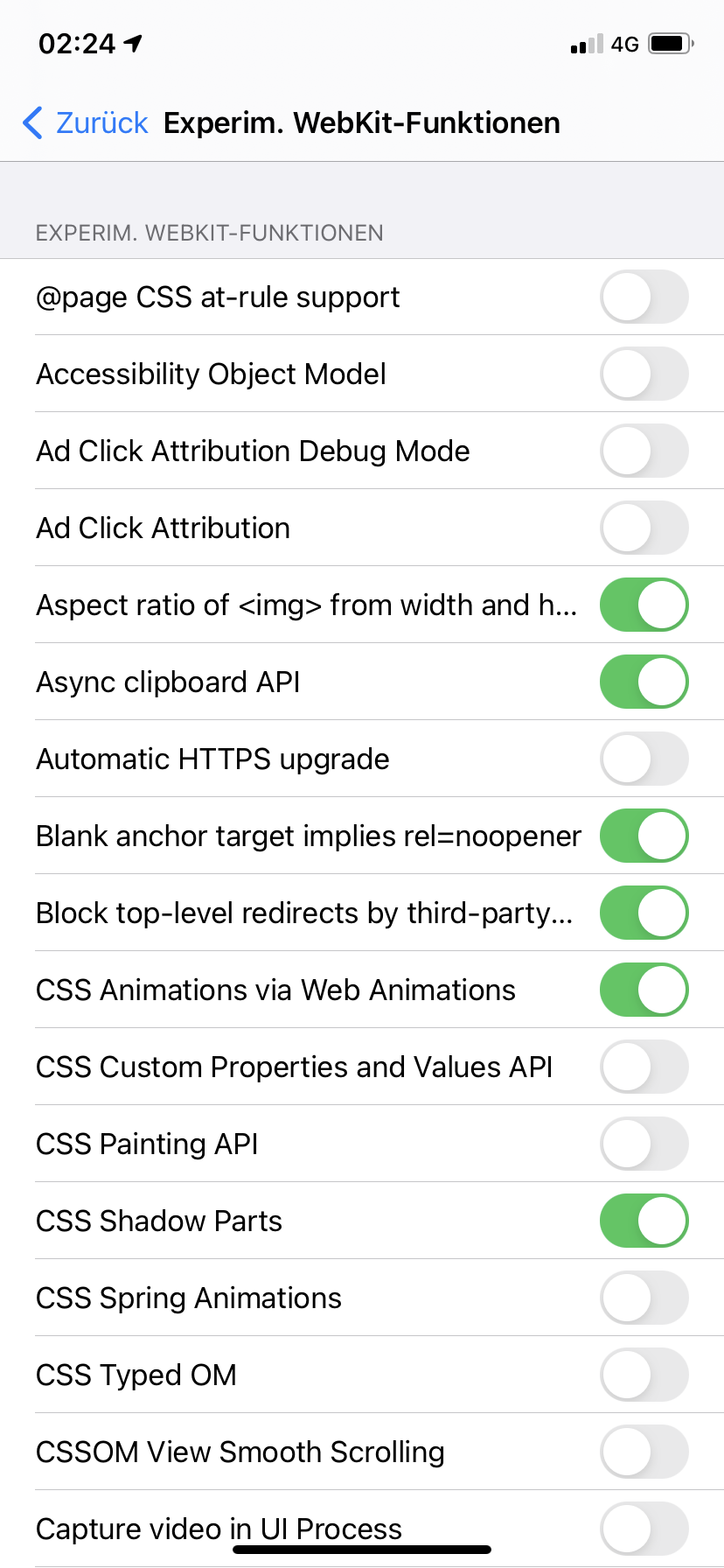Turn on Accessibility Object Model switch

644,374
